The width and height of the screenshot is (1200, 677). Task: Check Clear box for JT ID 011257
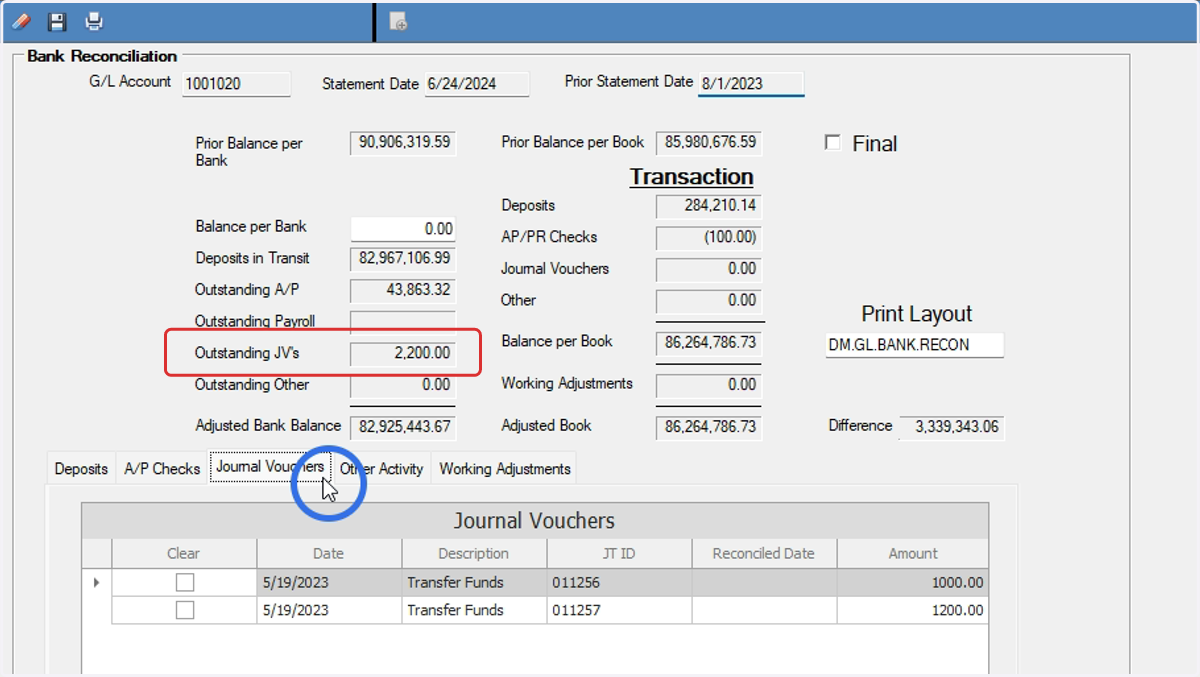(x=184, y=610)
